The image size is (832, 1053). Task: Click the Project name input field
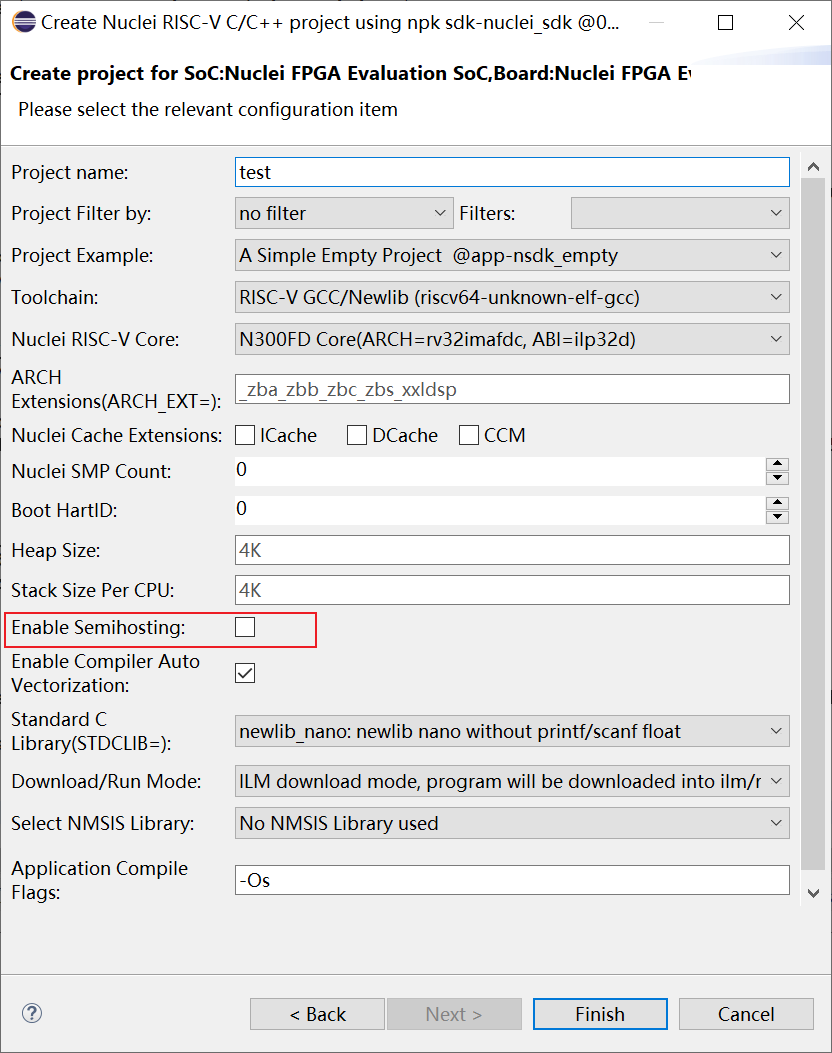click(512, 173)
